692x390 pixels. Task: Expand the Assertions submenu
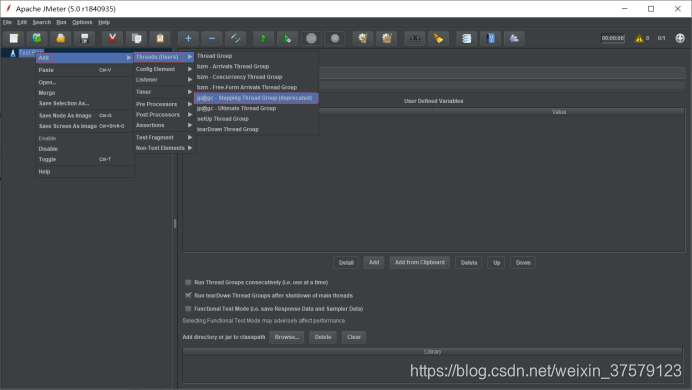tap(164, 125)
